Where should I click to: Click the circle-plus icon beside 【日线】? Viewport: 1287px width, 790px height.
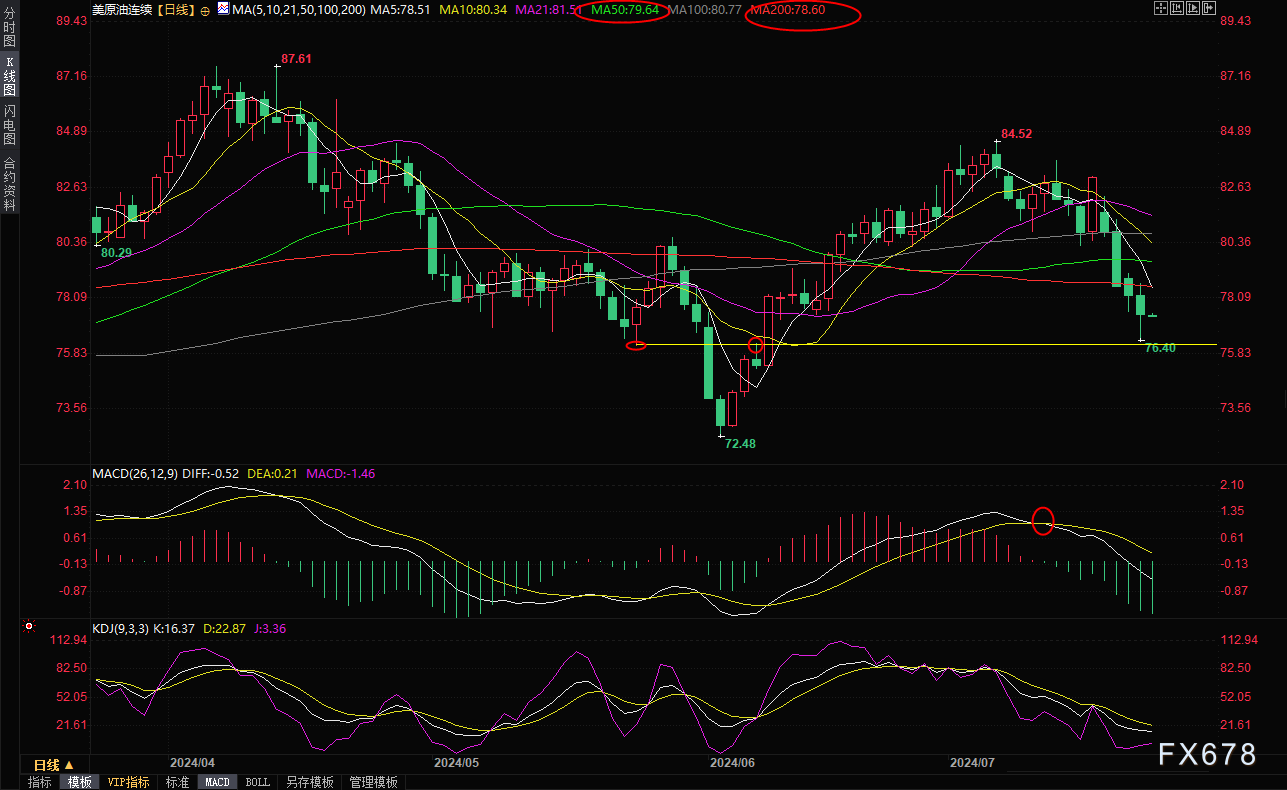click(x=205, y=10)
